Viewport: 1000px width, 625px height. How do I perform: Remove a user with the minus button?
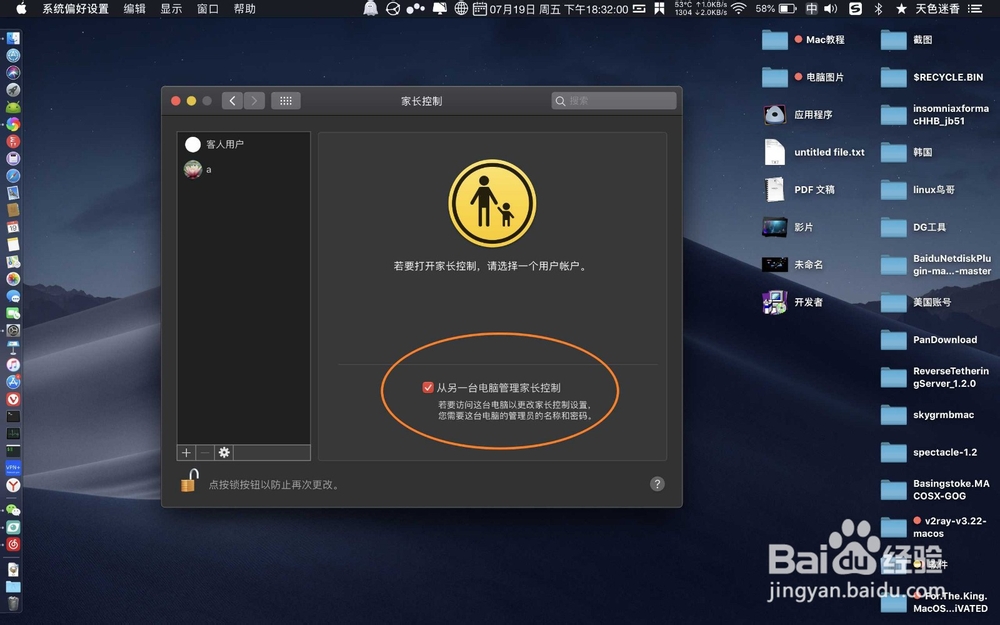[x=205, y=452]
